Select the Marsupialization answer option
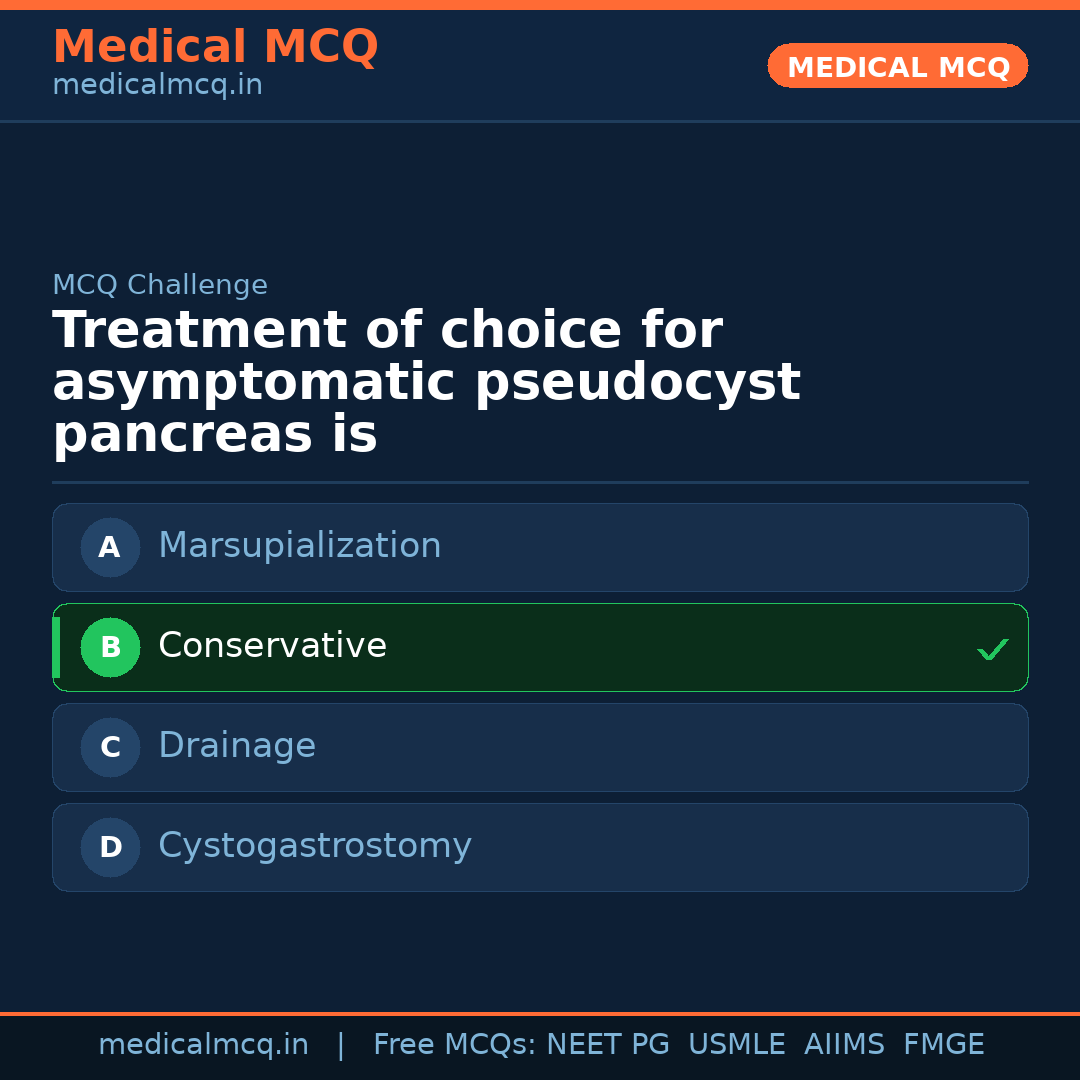Viewport: 1080px width, 1080px height. click(x=540, y=547)
